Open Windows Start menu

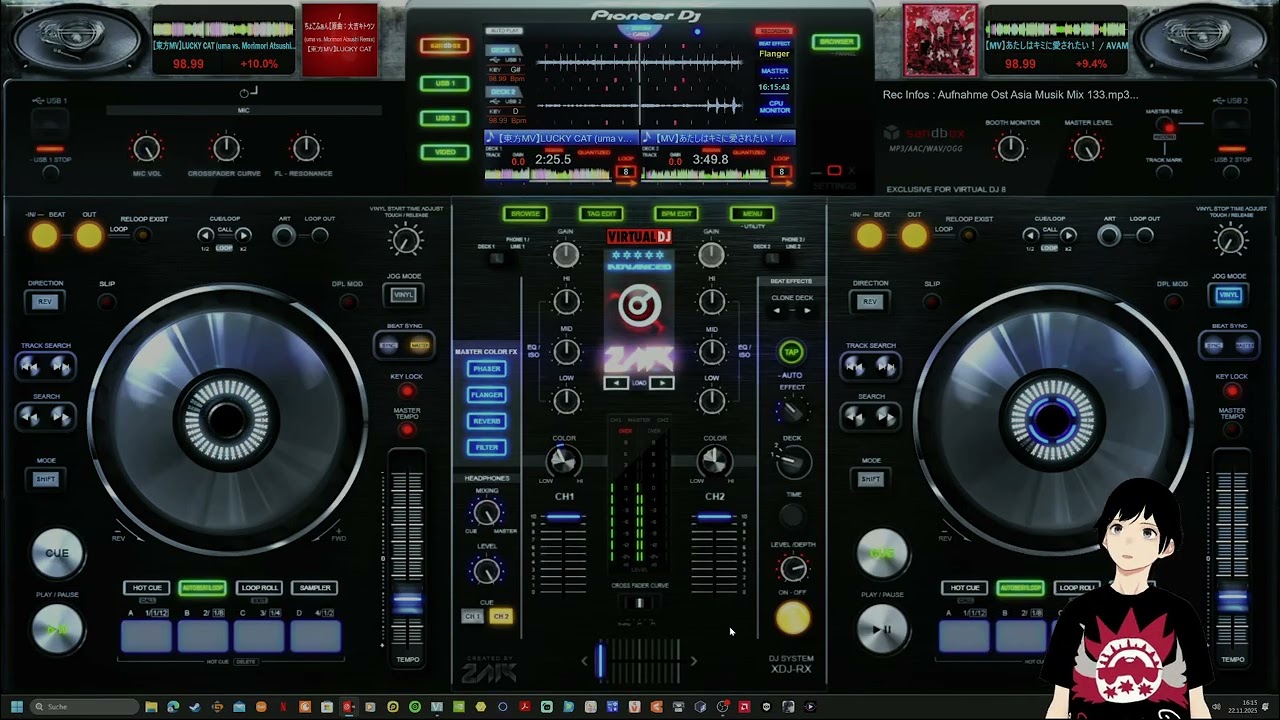16,707
